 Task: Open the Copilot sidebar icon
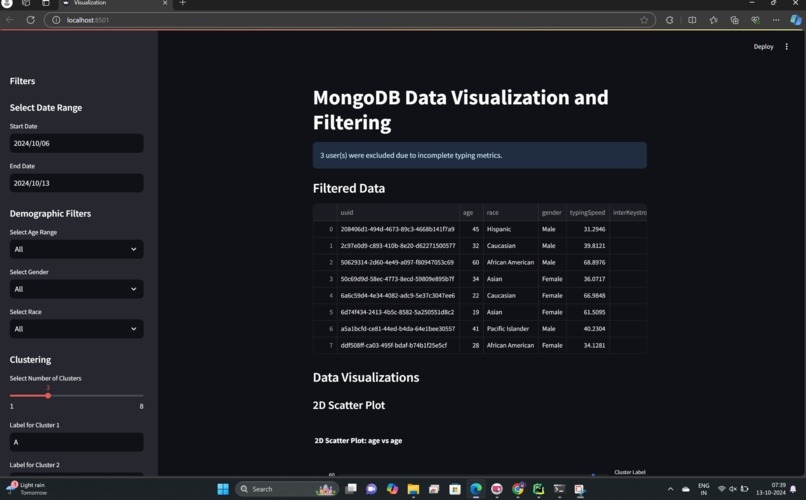[x=796, y=20]
